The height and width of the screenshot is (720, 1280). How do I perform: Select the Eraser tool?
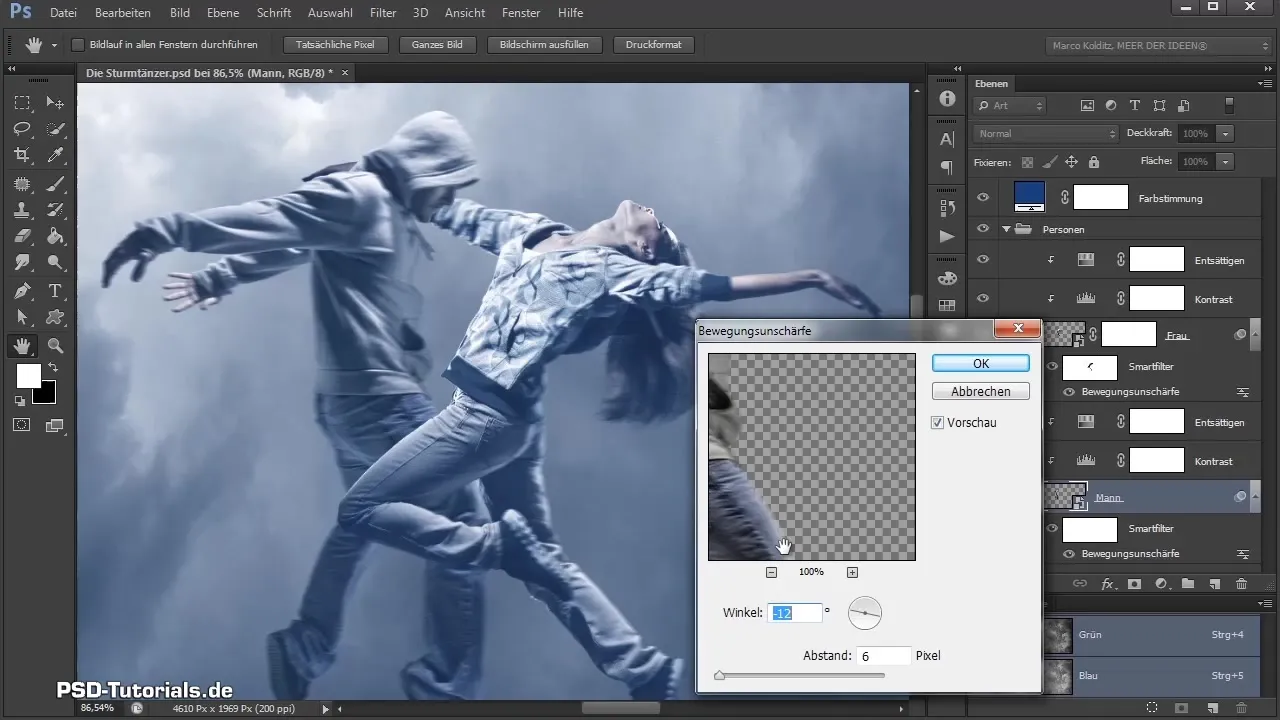[22, 237]
